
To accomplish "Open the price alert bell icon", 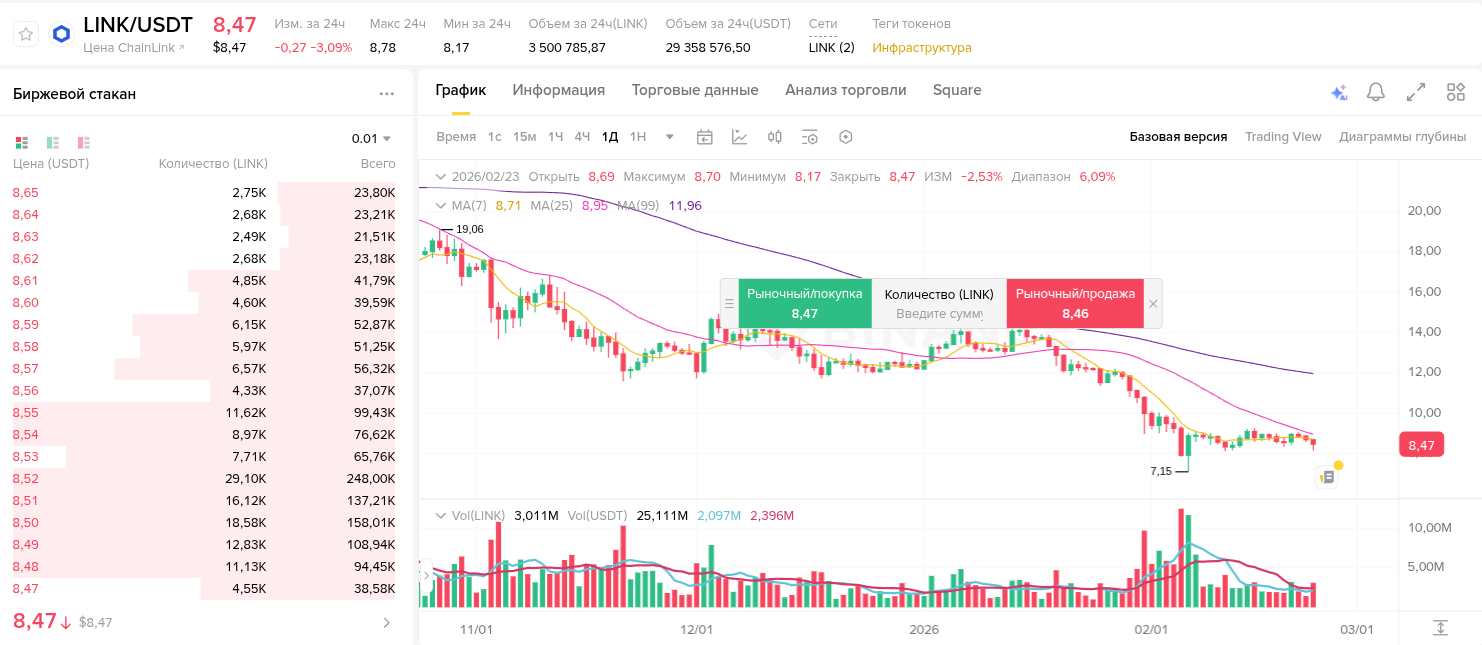I will pos(1376,92).
